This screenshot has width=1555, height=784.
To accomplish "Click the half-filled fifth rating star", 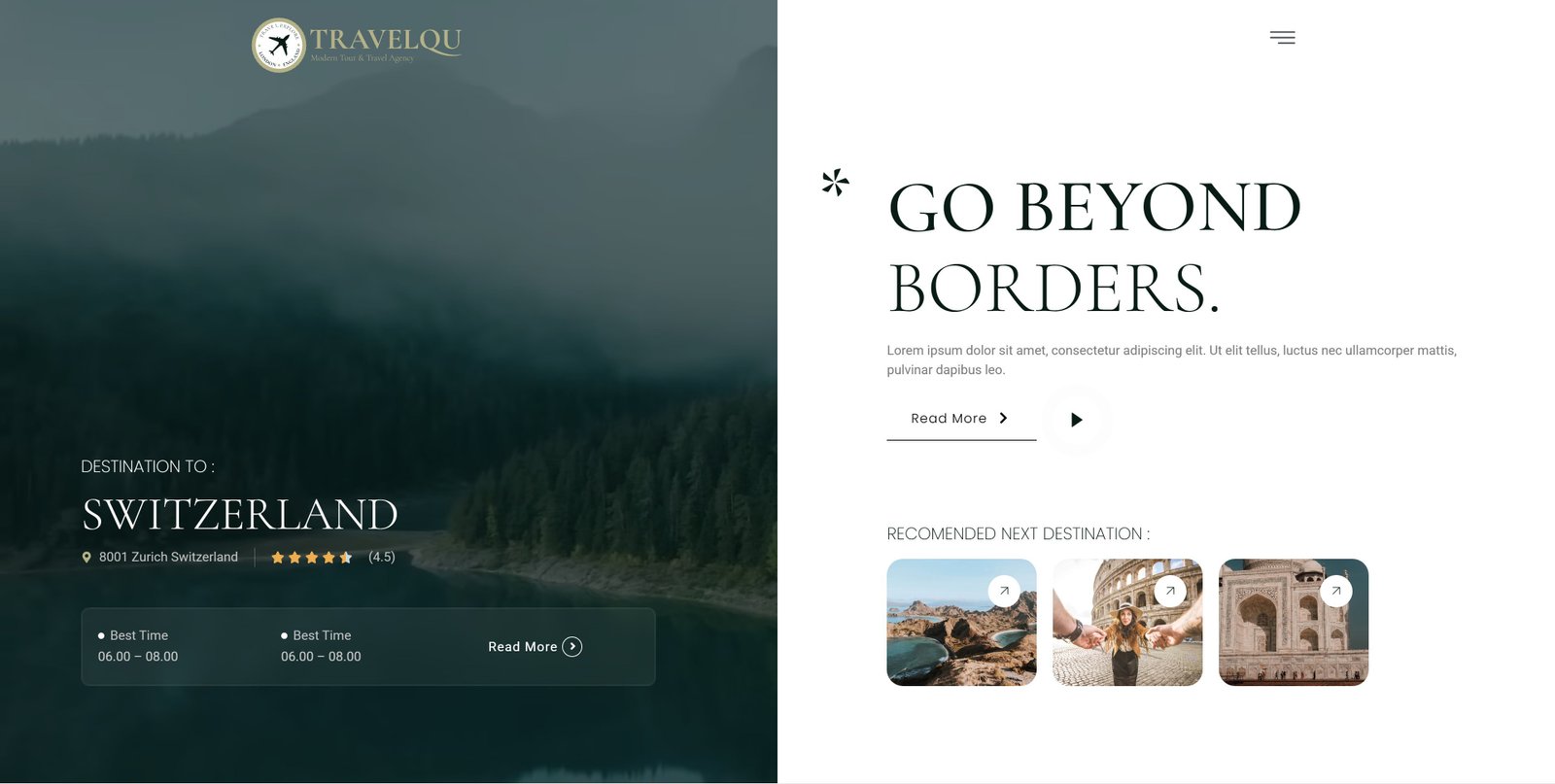I will [x=346, y=558].
